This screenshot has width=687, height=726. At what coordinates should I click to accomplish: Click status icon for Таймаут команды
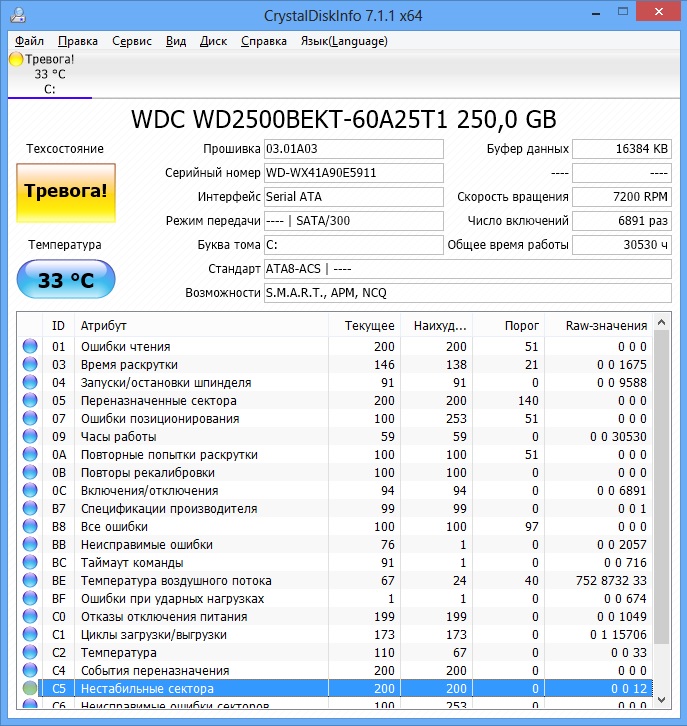(30, 563)
